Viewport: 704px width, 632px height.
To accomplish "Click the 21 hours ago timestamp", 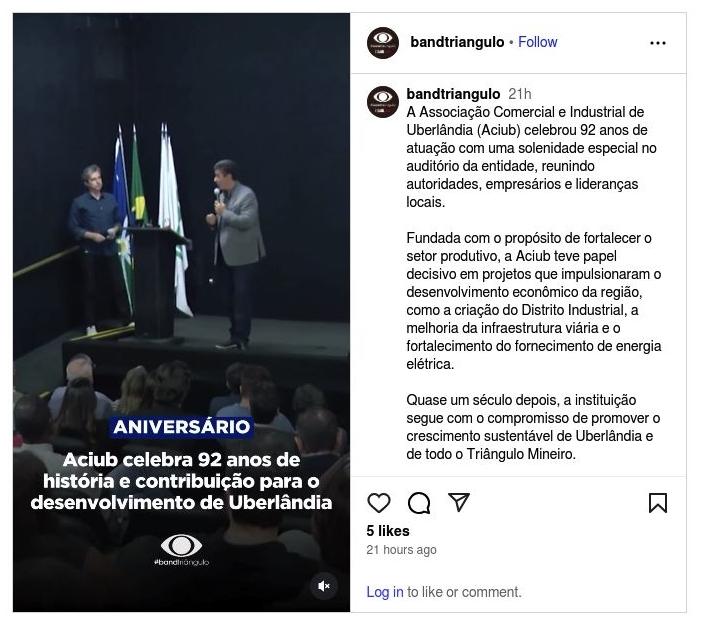I will point(401,549).
